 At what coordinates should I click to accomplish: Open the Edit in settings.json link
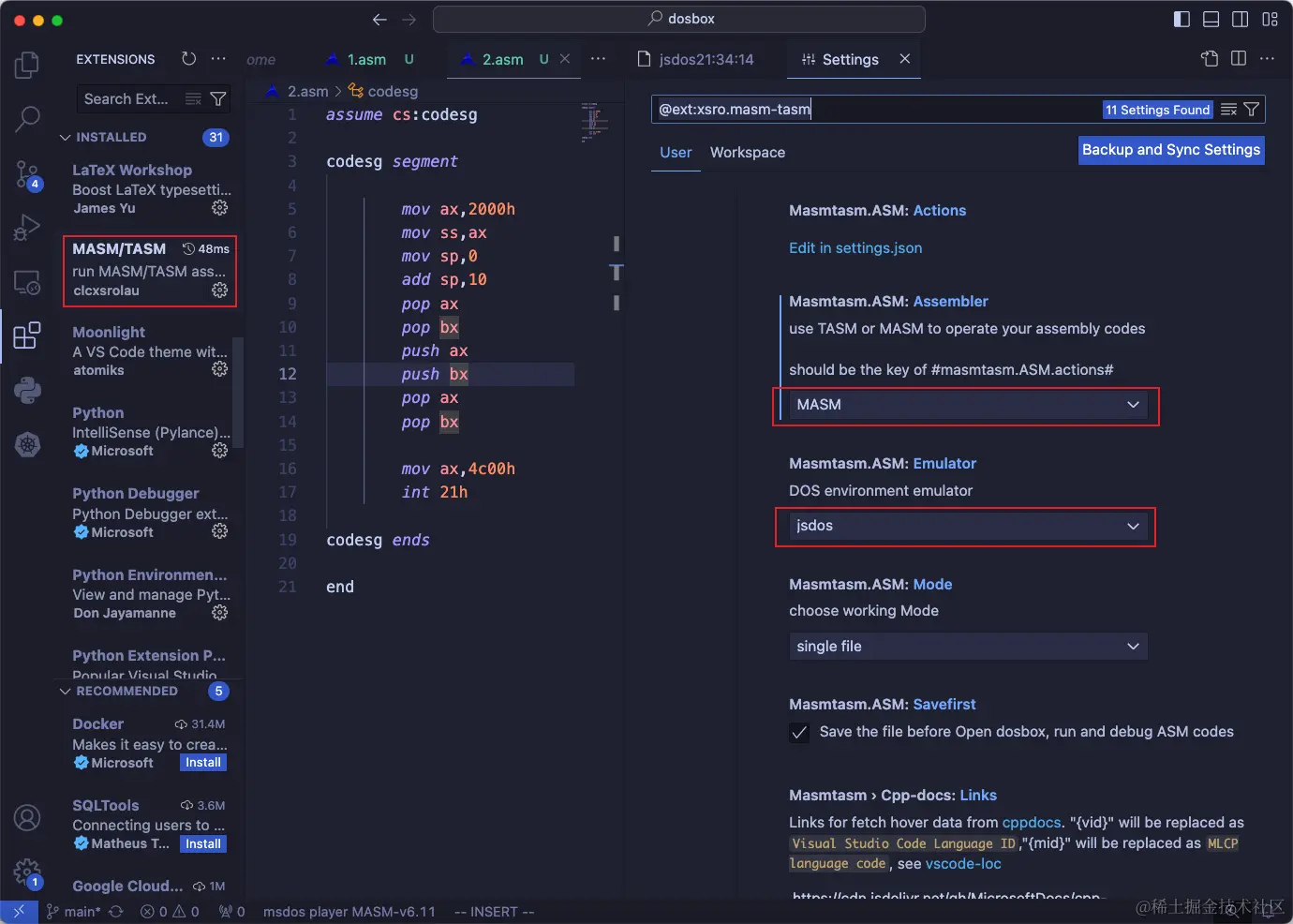[x=855, y=247]
